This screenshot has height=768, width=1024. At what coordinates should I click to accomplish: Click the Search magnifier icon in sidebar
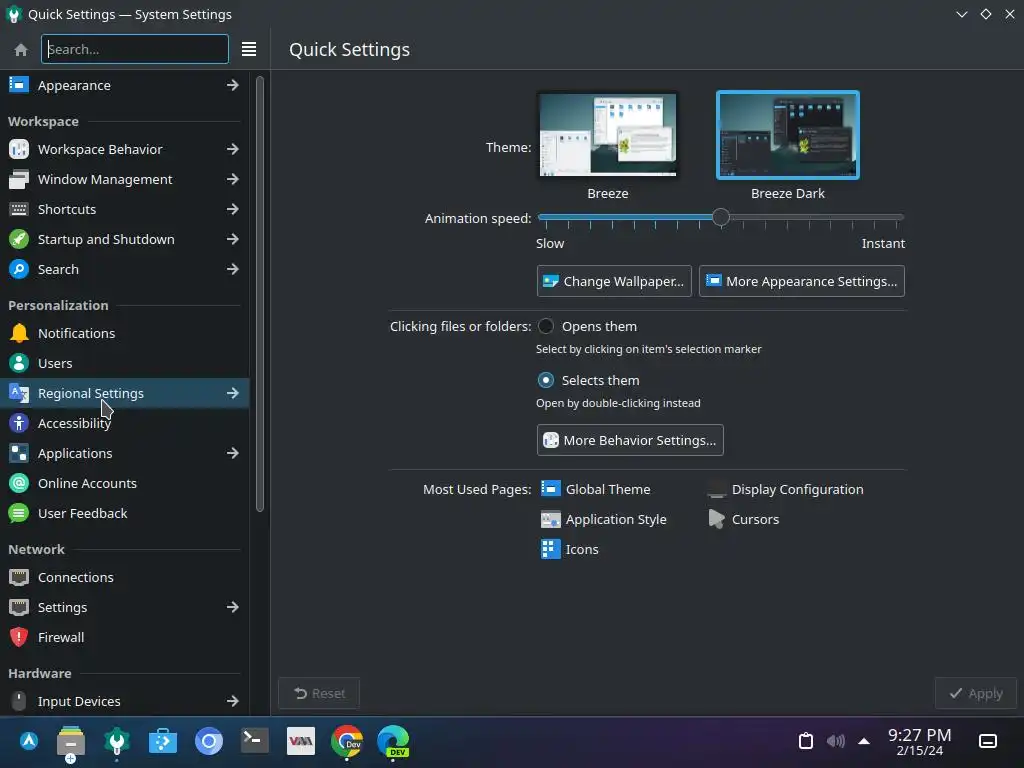[x=19, y=269]
